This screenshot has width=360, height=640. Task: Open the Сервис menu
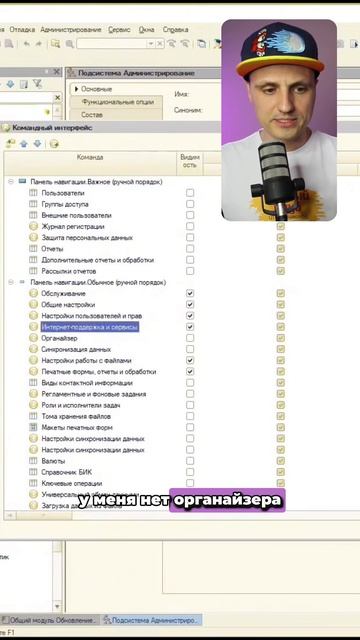tap(120, 30)
